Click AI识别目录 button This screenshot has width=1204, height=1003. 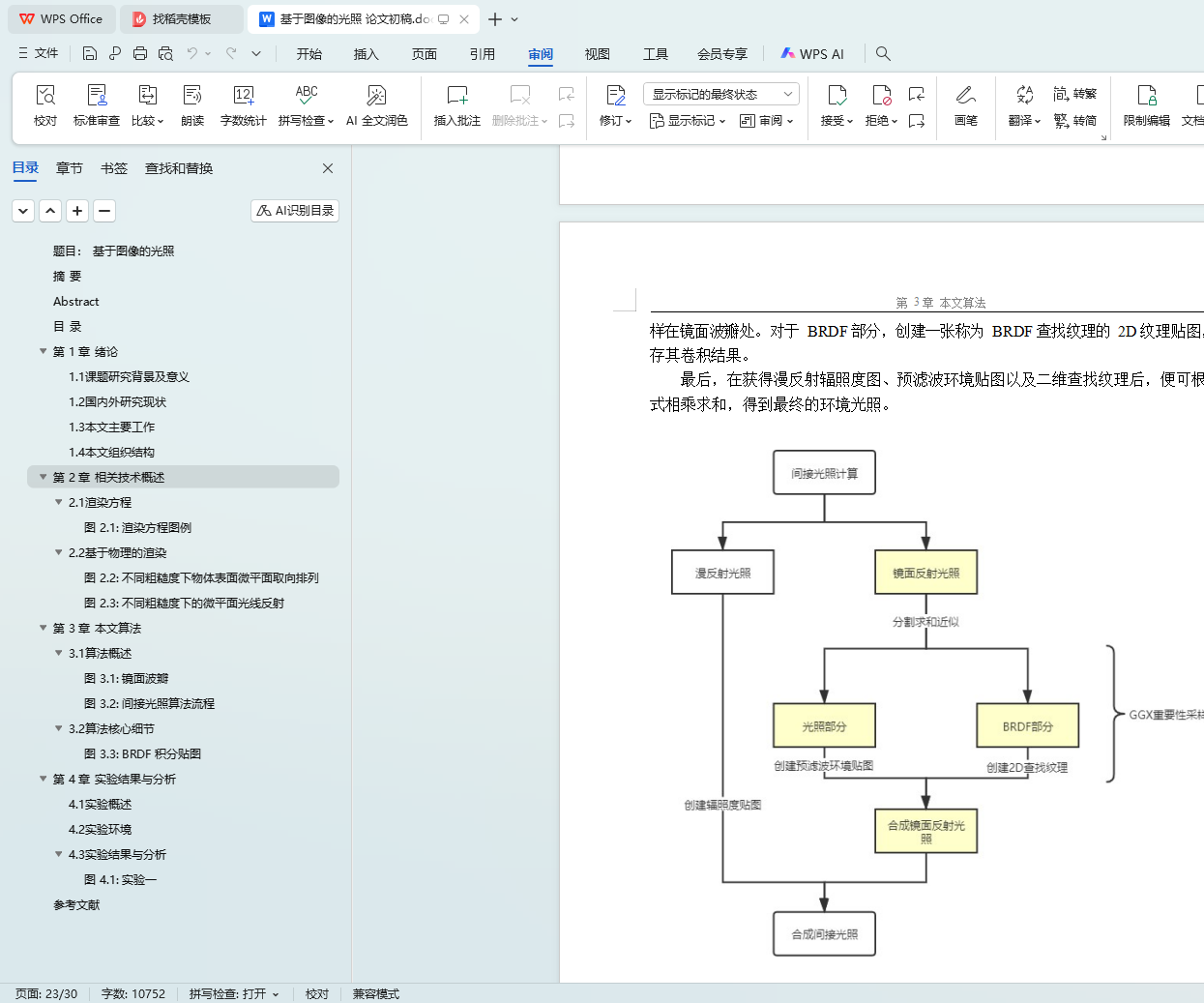[295, 210]
